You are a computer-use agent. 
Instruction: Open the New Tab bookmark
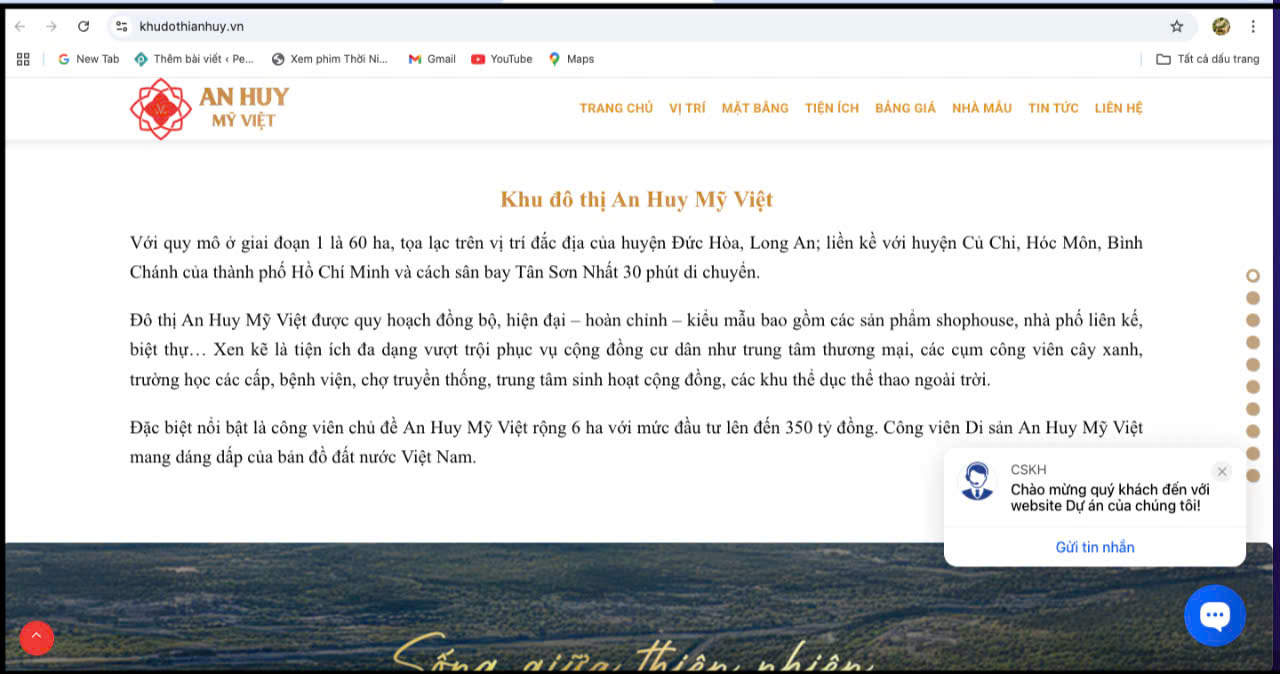tap(88, 59)
